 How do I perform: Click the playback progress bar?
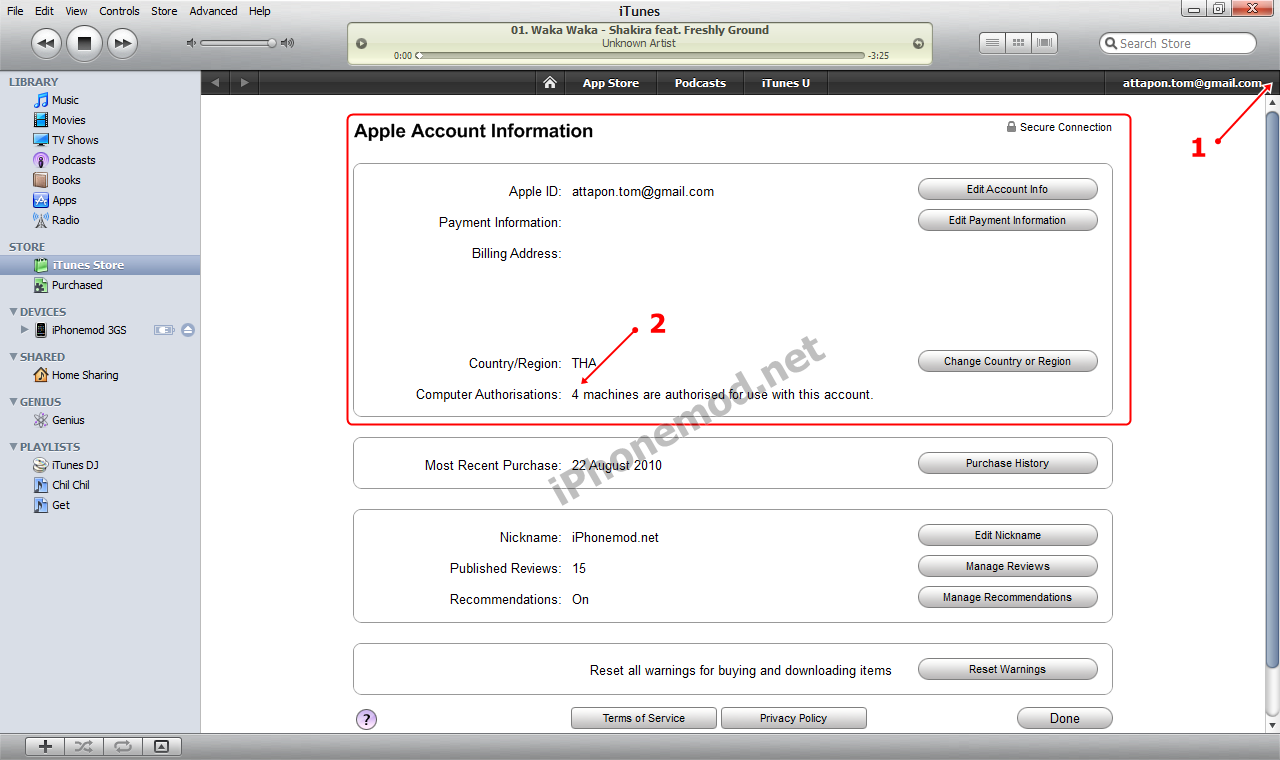coord(640,56)
